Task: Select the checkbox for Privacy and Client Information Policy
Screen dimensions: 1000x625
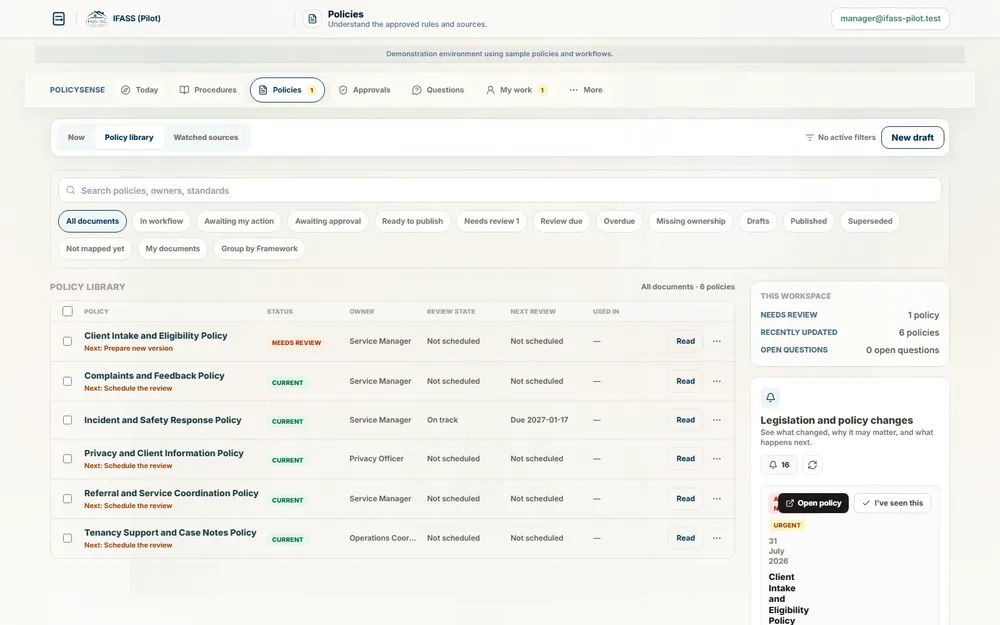Action: coord(68,459)
